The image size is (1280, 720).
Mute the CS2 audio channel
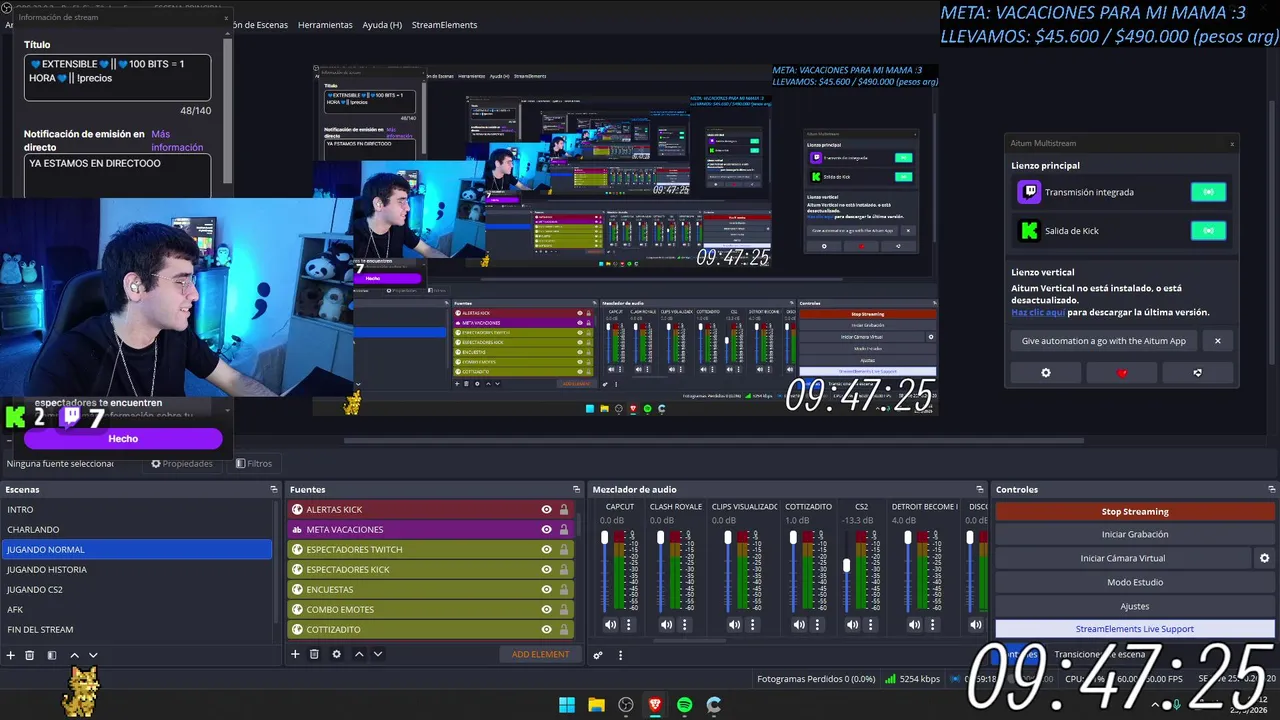click(x=852, y=624)
